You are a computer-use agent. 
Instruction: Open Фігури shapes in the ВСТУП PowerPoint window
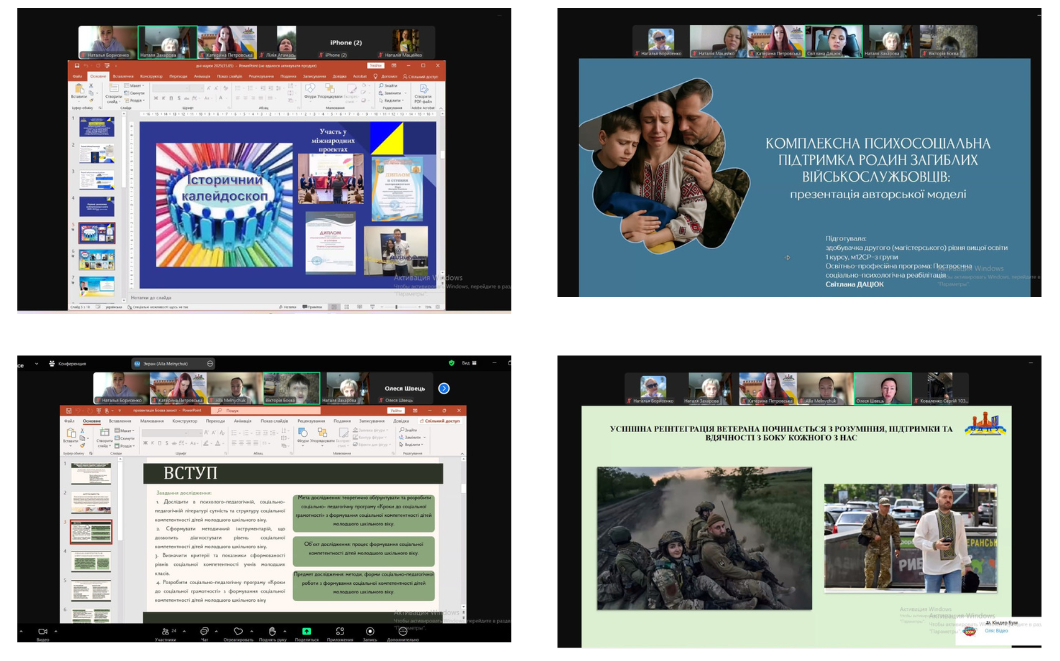(302, 435)
